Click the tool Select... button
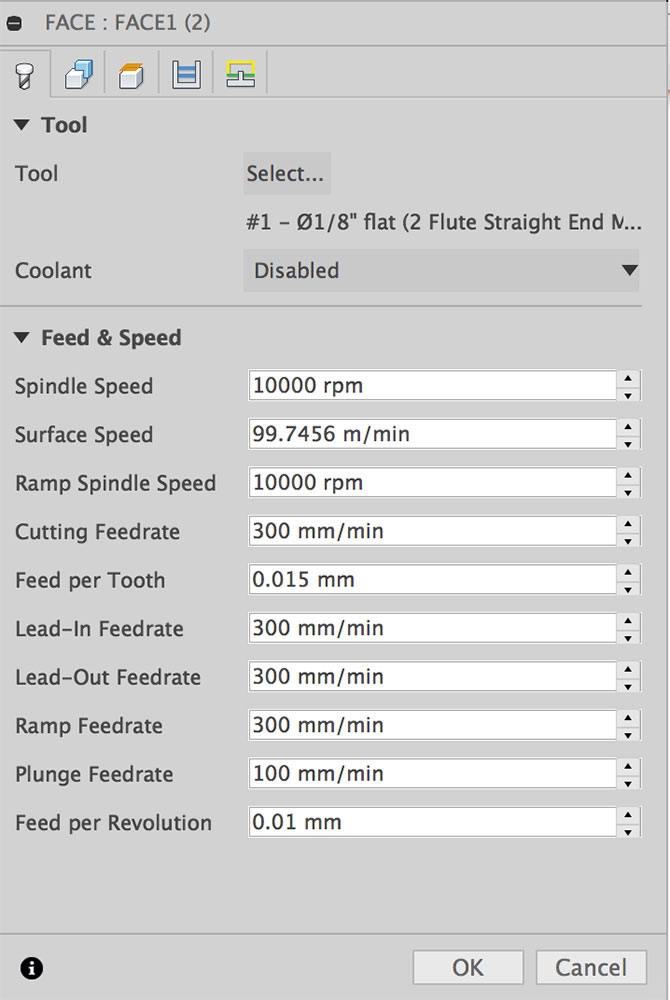 pos(286,173)
